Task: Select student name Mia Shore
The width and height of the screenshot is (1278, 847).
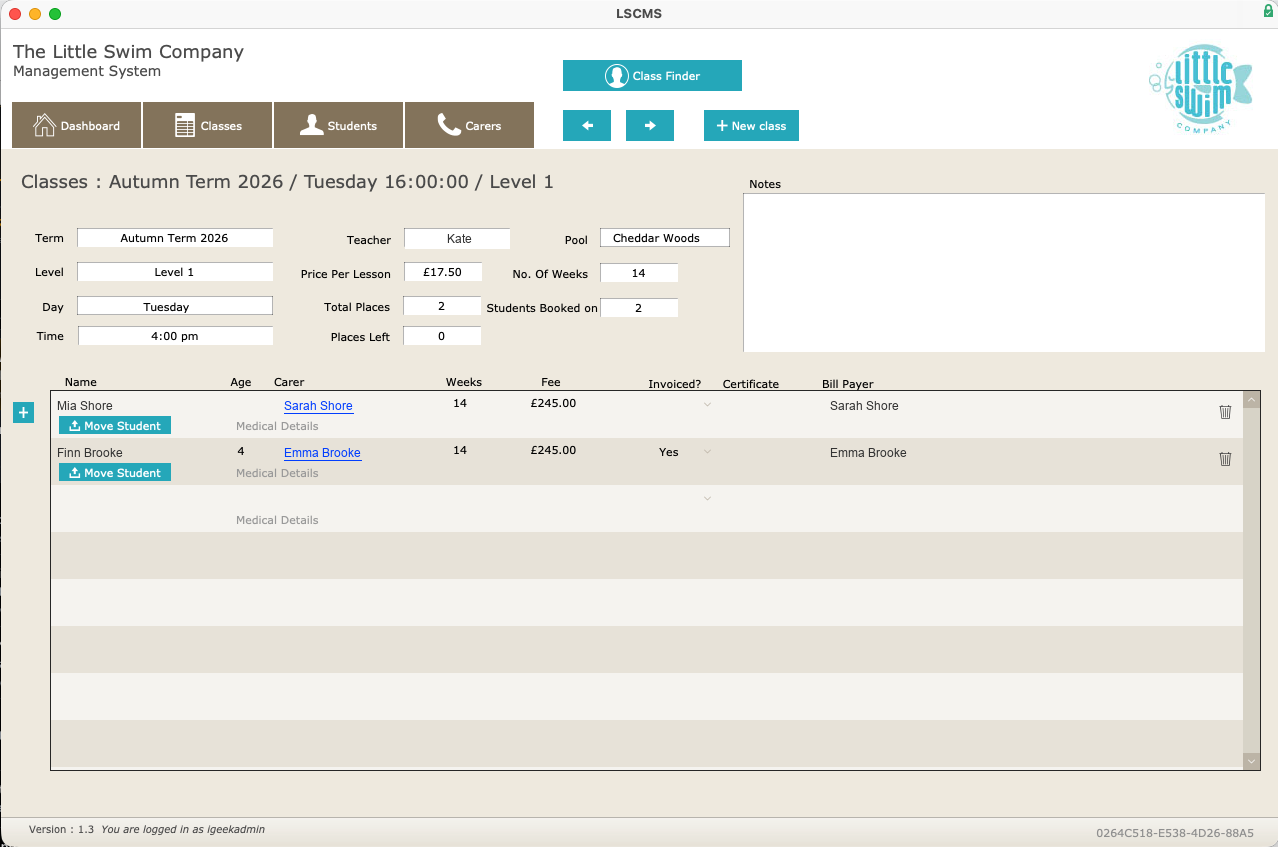Action: click(x=85, y=406)
